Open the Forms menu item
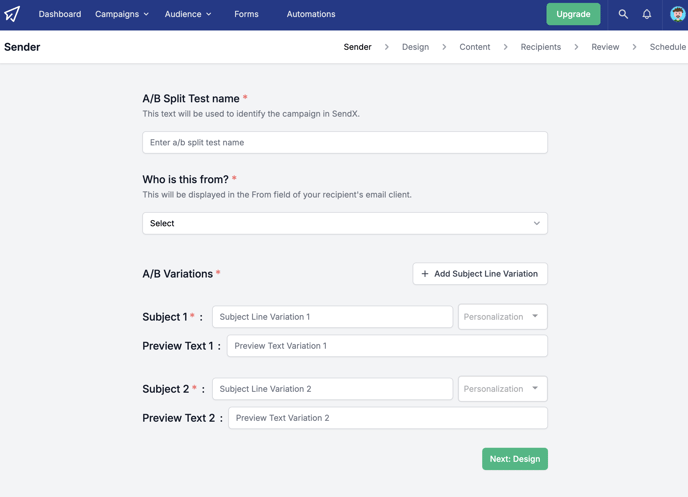 pos(246,14)
